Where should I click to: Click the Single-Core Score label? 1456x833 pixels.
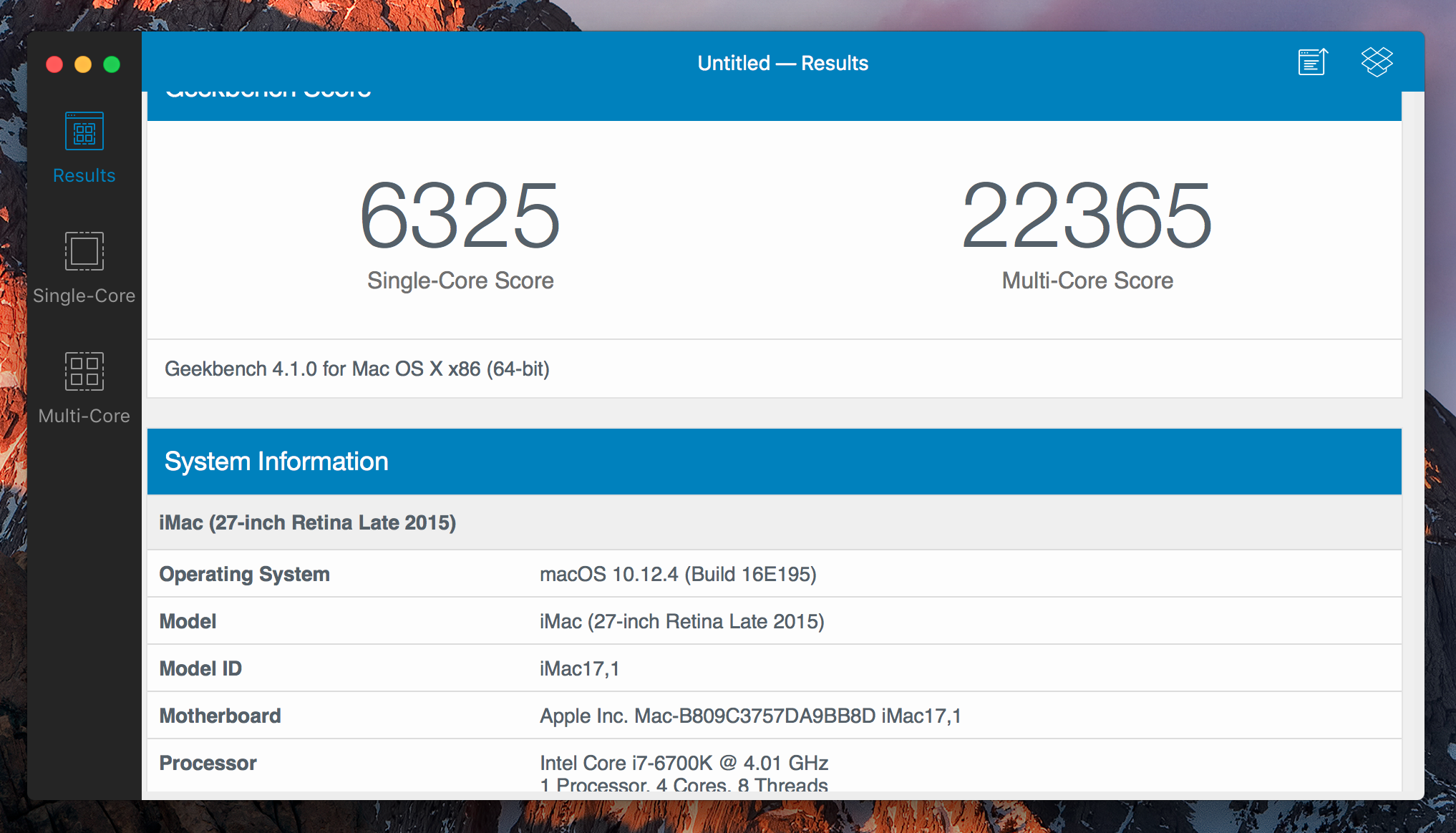460,281
